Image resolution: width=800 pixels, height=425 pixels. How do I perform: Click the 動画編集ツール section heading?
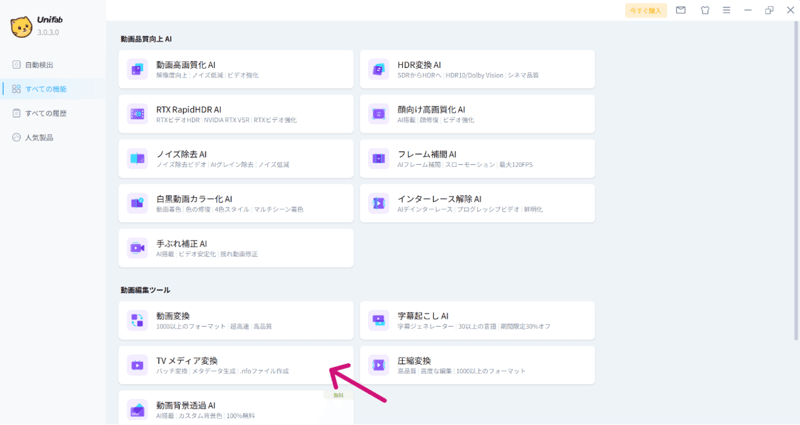[145, 290]
